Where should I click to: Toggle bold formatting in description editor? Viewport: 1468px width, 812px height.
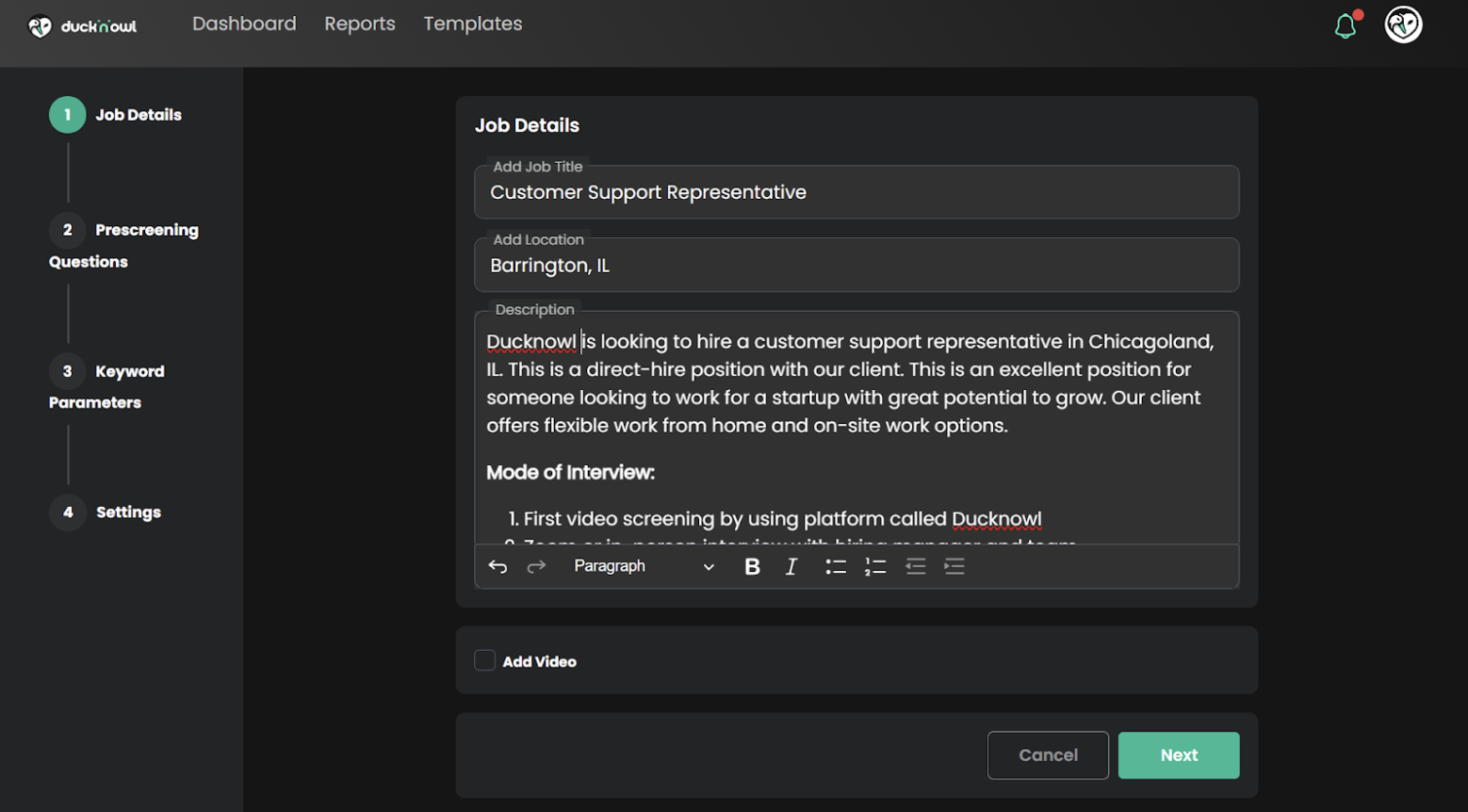click(x=752, y=566)
